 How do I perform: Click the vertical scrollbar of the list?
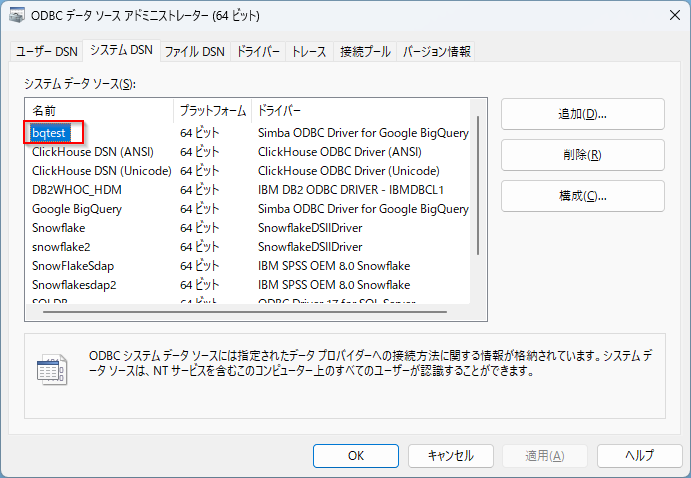point(478,185)
